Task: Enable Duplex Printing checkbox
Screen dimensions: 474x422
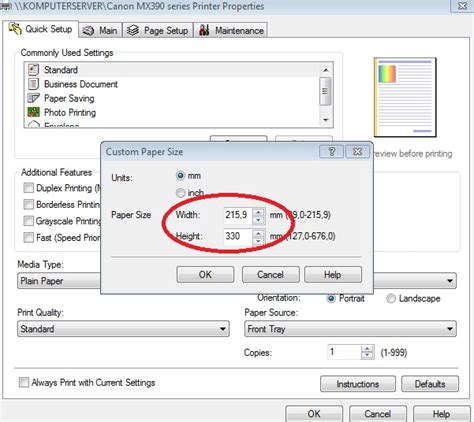Action: [28, 188]
